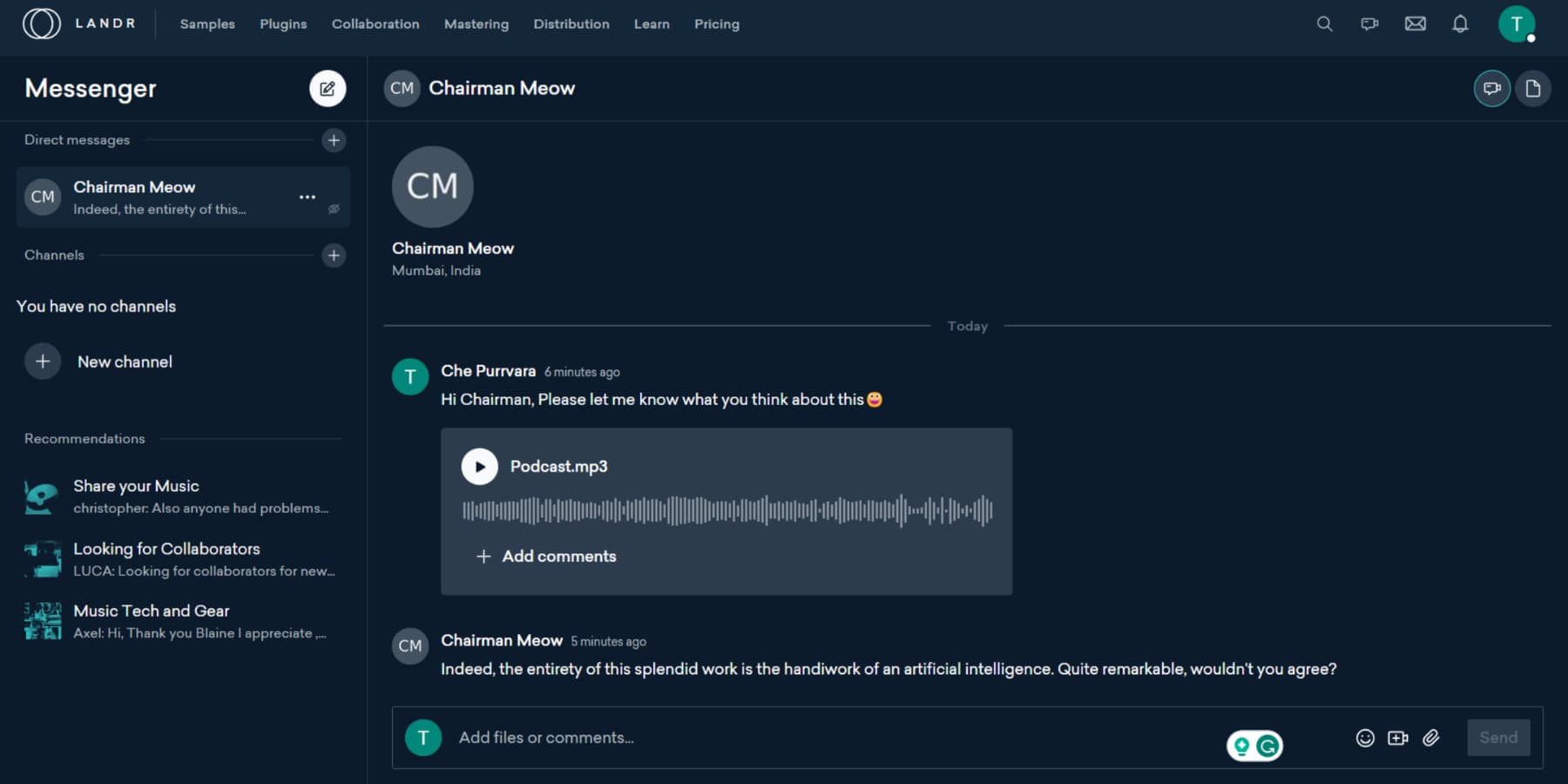
Task: Mute the Chairman Meow conversation
Action: pyautogui.click(x=334, y=208)
